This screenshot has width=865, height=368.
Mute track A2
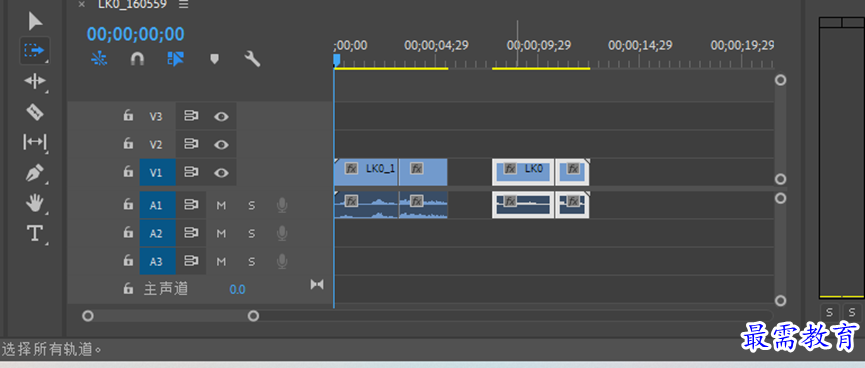click(221, 233)
